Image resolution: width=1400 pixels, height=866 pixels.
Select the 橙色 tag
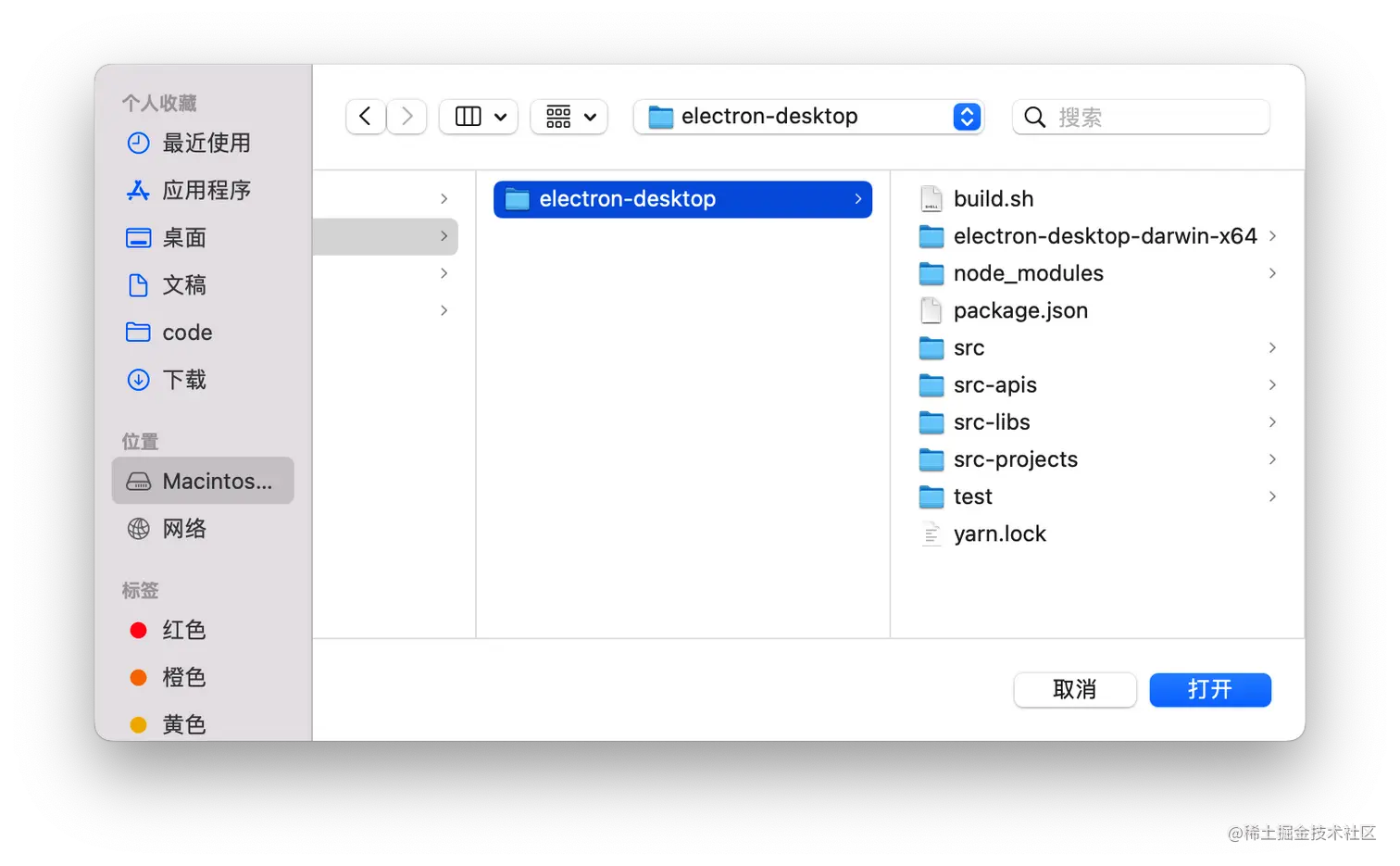[x=183, y=677]
